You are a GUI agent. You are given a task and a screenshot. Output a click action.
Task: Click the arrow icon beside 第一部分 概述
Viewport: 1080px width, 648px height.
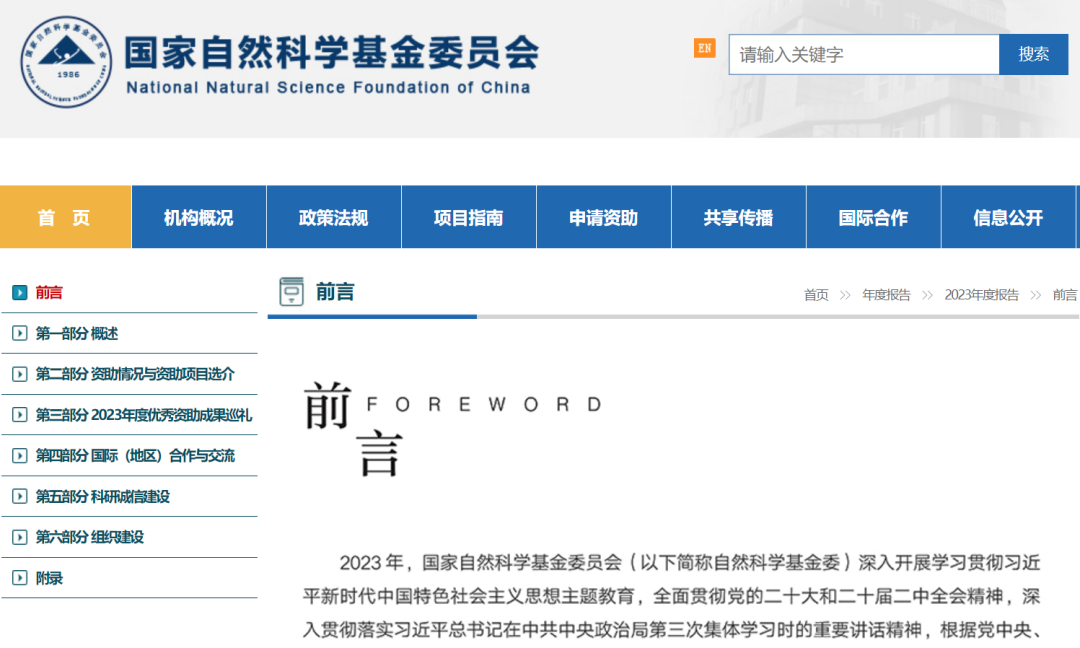(x=19, y=333)
